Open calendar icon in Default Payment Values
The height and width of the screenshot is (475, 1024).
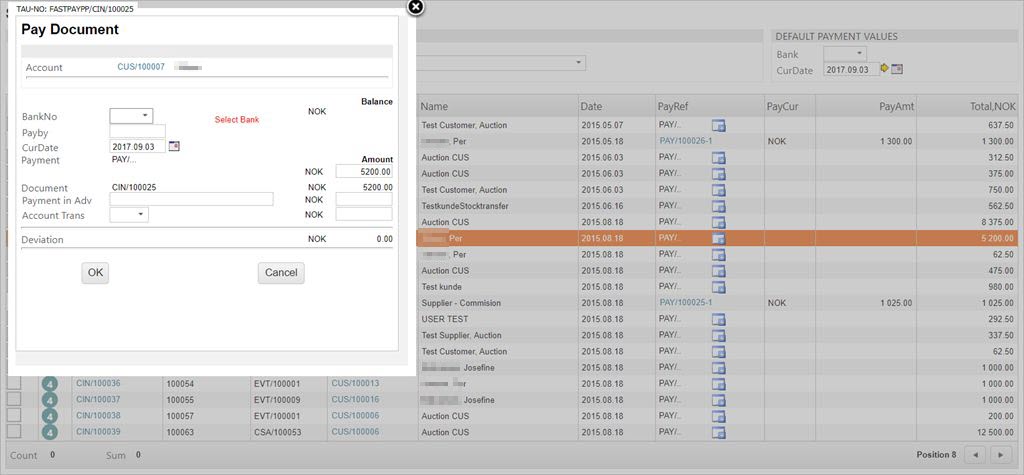click(897, 69)
